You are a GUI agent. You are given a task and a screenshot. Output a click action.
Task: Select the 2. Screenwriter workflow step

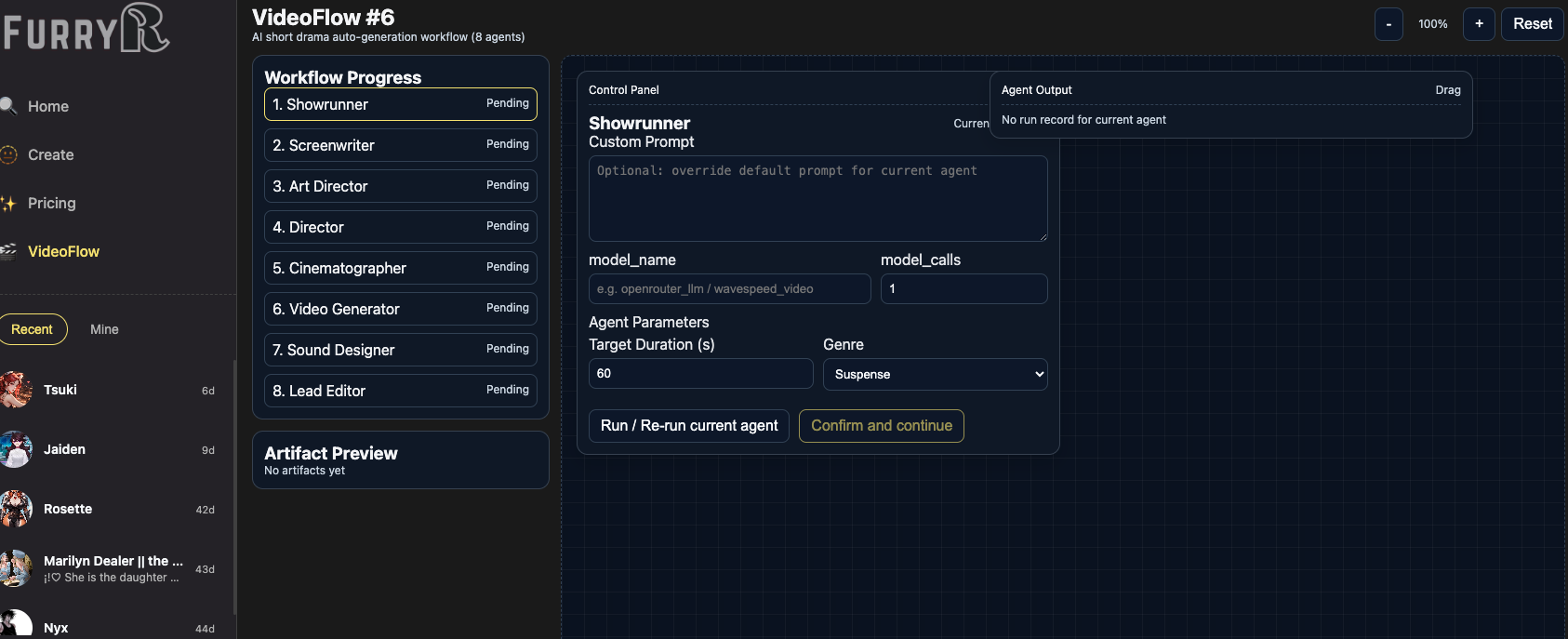point(401,145)
